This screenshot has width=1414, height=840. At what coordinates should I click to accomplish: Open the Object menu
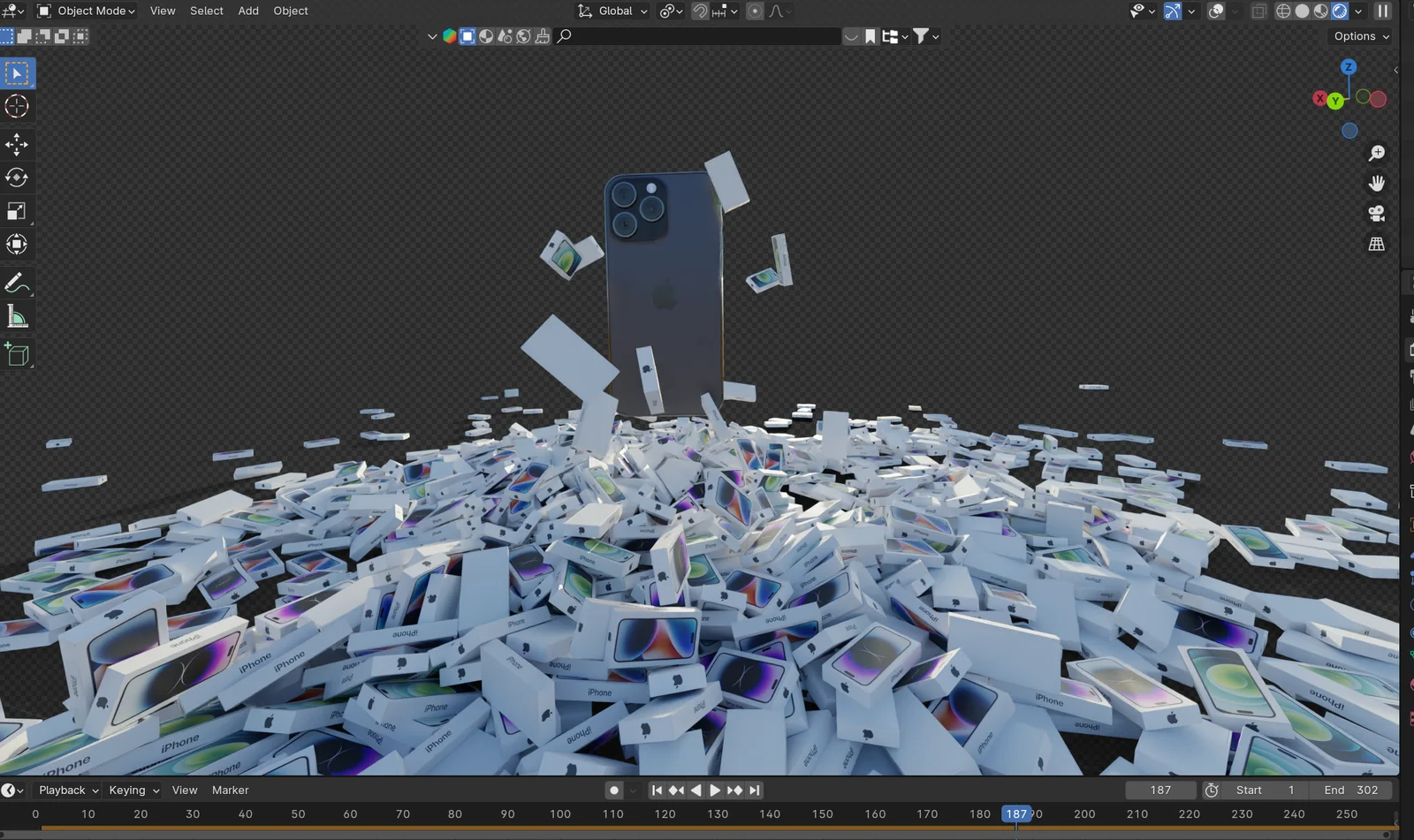[x=290, y=11]
